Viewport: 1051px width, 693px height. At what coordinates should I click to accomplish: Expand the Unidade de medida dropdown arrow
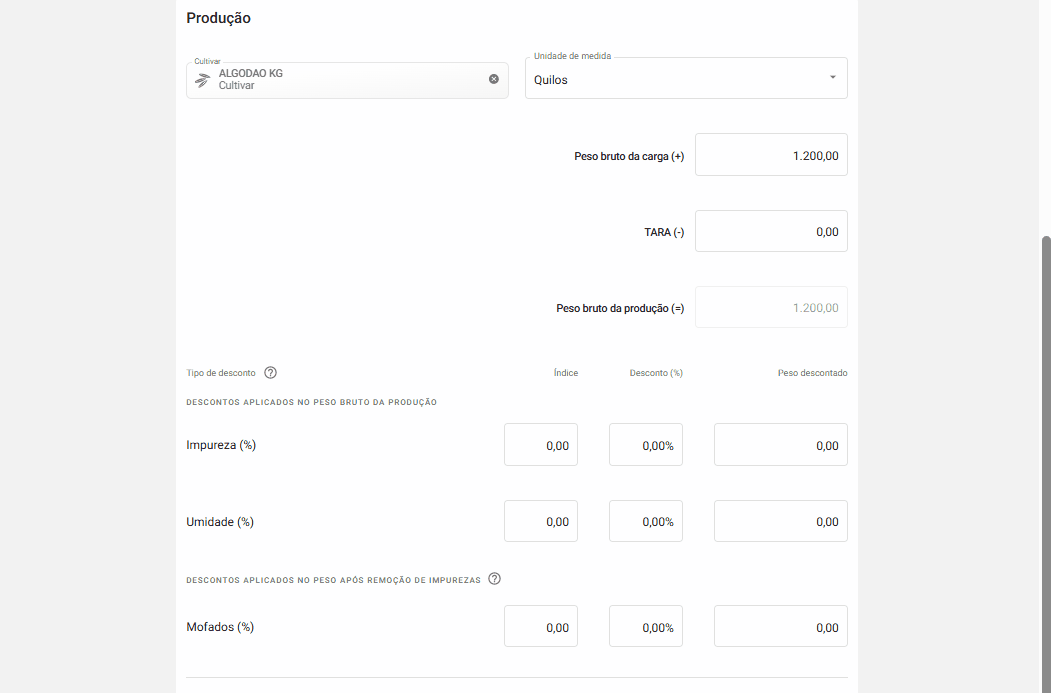click(832, 78)
